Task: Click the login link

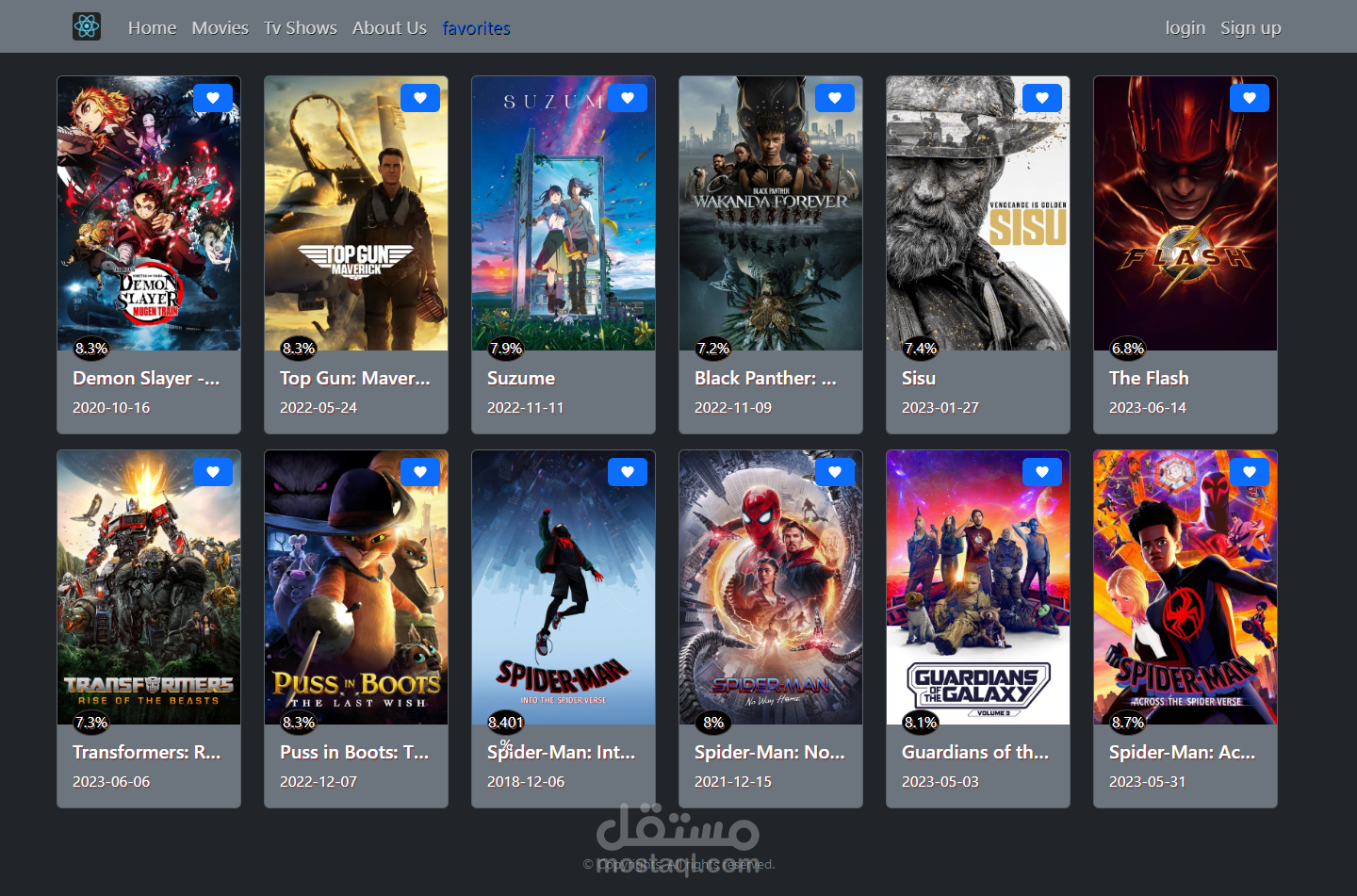Action: pyautogui.click(x=1185, y=27)
